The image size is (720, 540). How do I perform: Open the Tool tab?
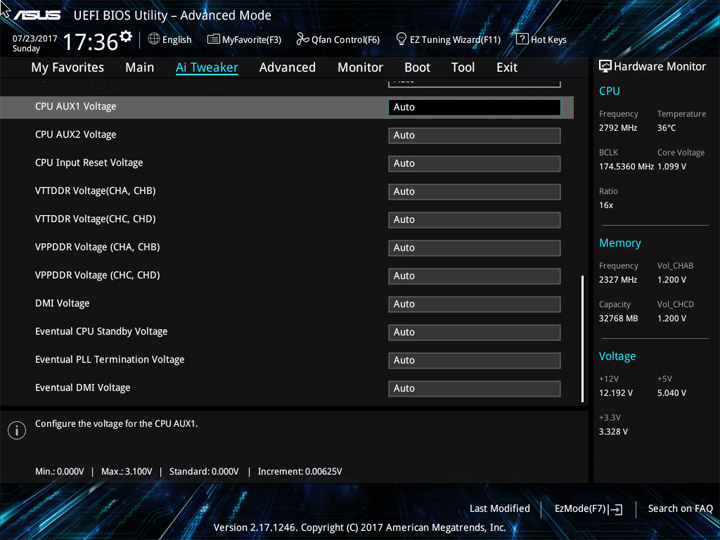[463, 68]
